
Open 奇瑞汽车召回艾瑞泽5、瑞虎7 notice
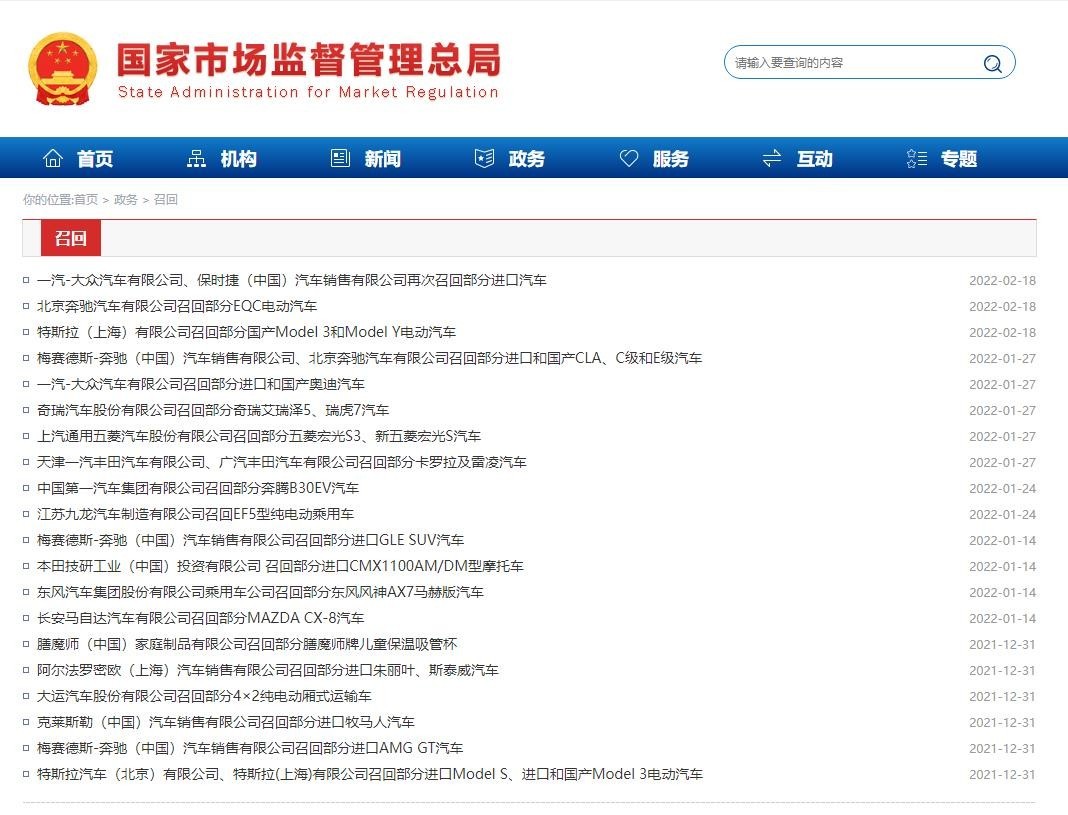tap(213, 410)
